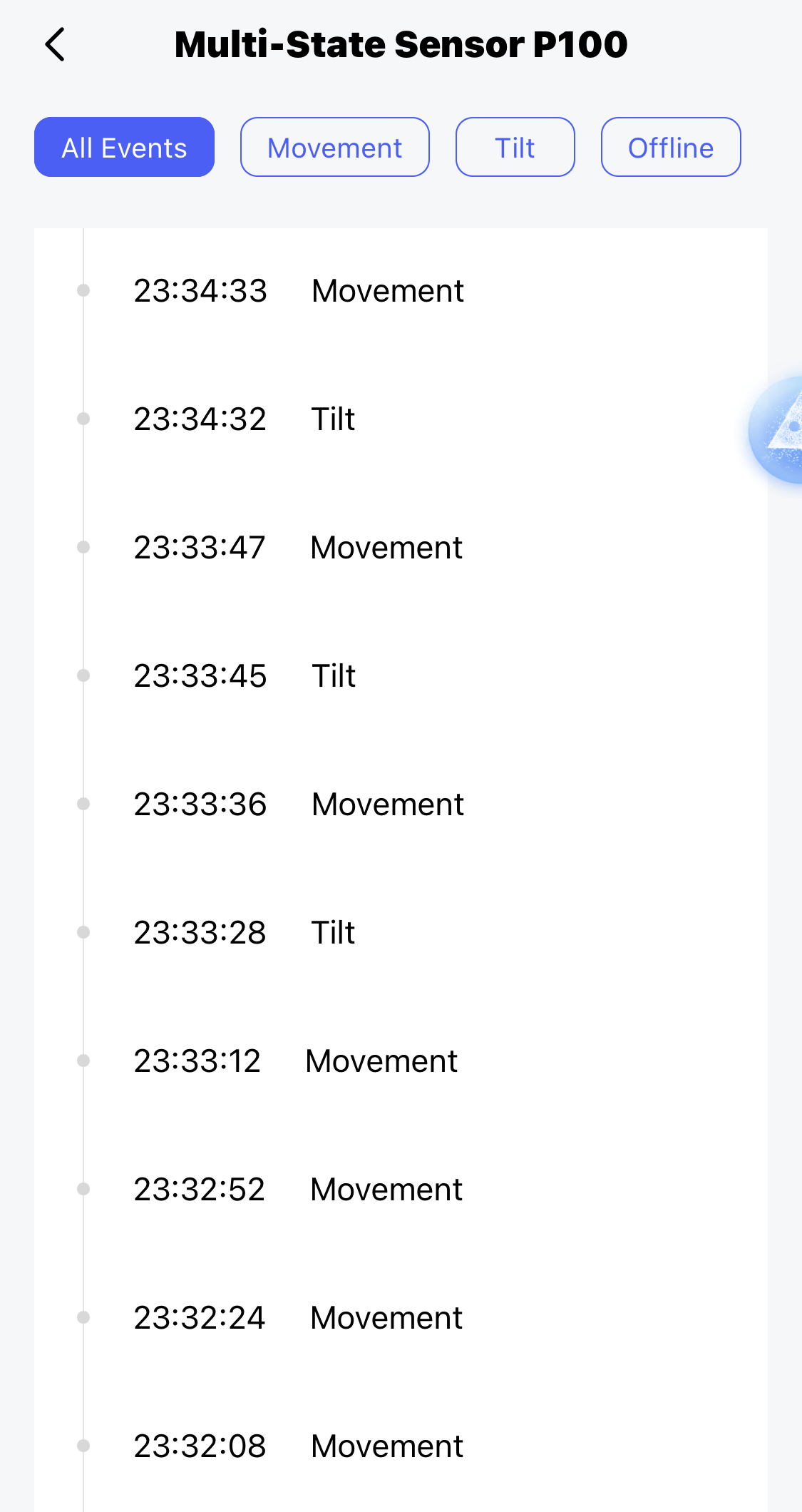Select the 23:33:36 Movement event row

(299, 804)
